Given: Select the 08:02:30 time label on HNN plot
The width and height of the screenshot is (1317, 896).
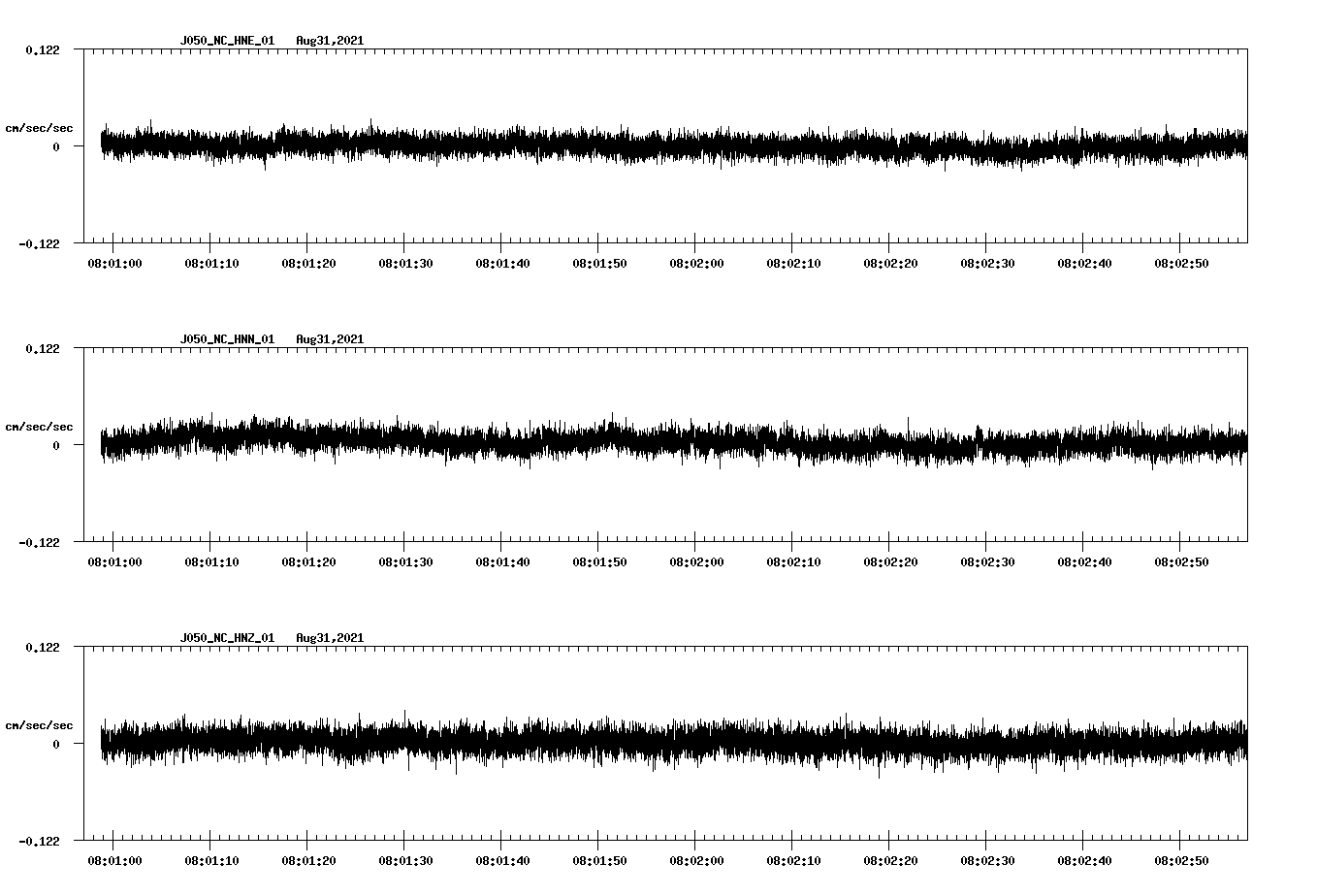Looking at the screenshot, I should (x=987, y=562).
